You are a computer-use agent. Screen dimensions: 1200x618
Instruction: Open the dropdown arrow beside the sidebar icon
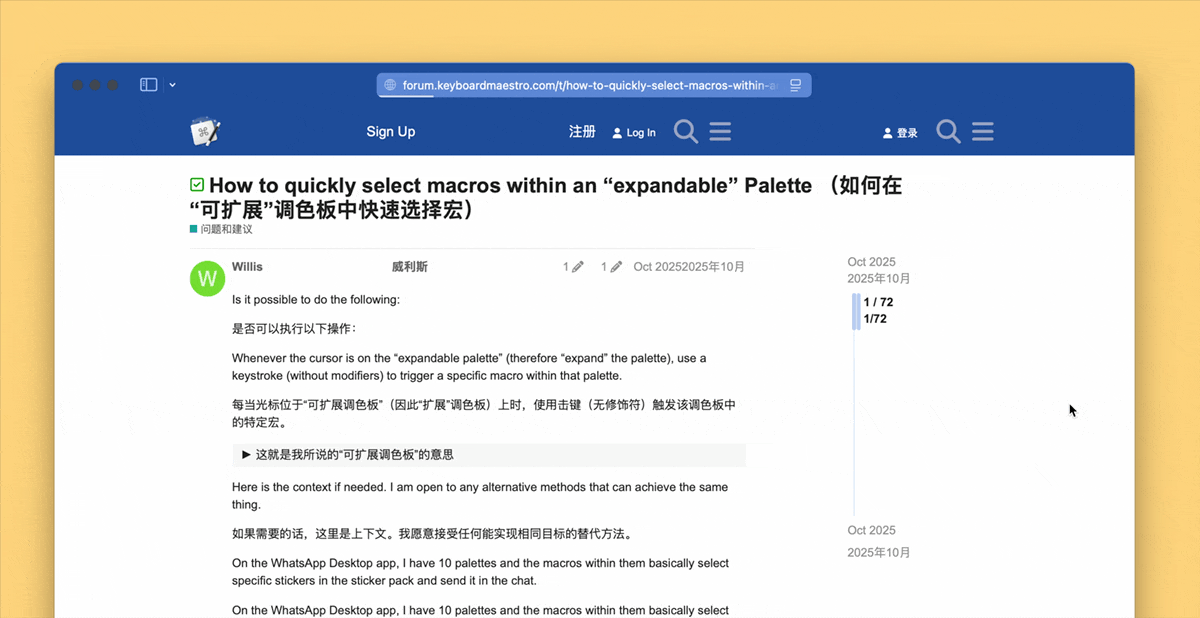172,85
